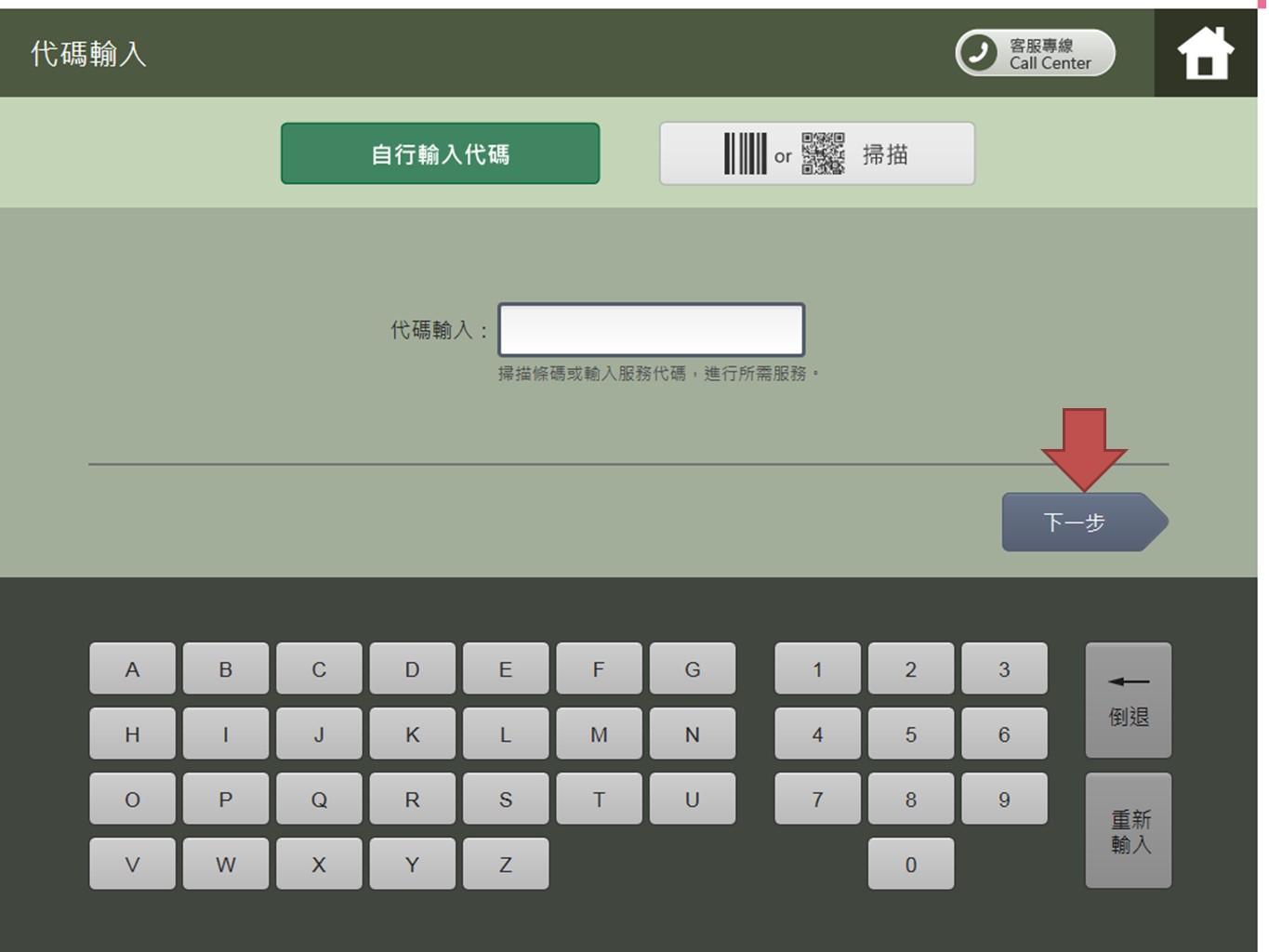Tap letter Q on keypad

(x=319, y=799)
